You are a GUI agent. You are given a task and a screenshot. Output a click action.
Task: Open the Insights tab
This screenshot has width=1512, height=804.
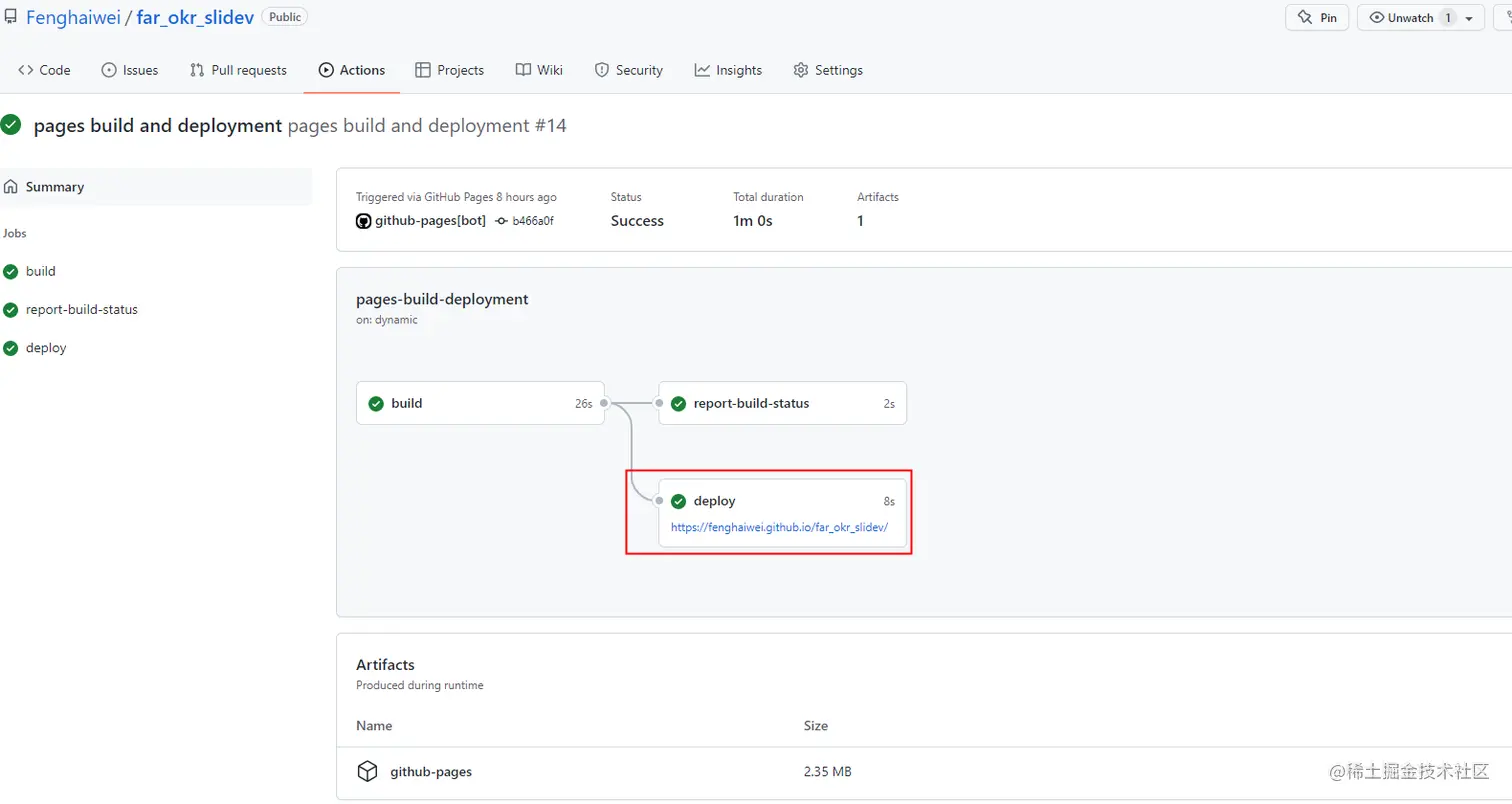click(x=728, y=70)
